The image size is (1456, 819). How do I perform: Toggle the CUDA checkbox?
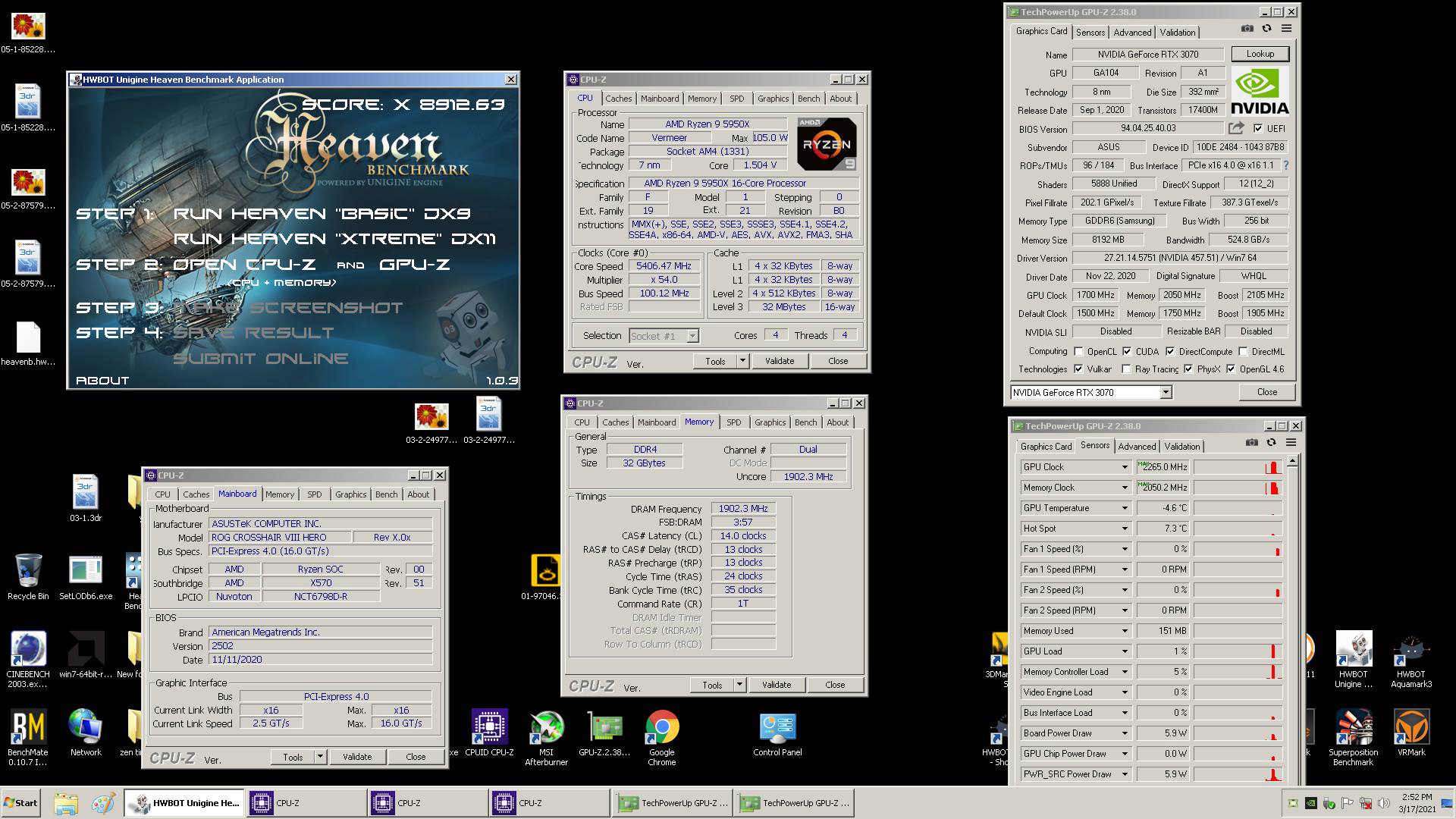click(1127, 351)
